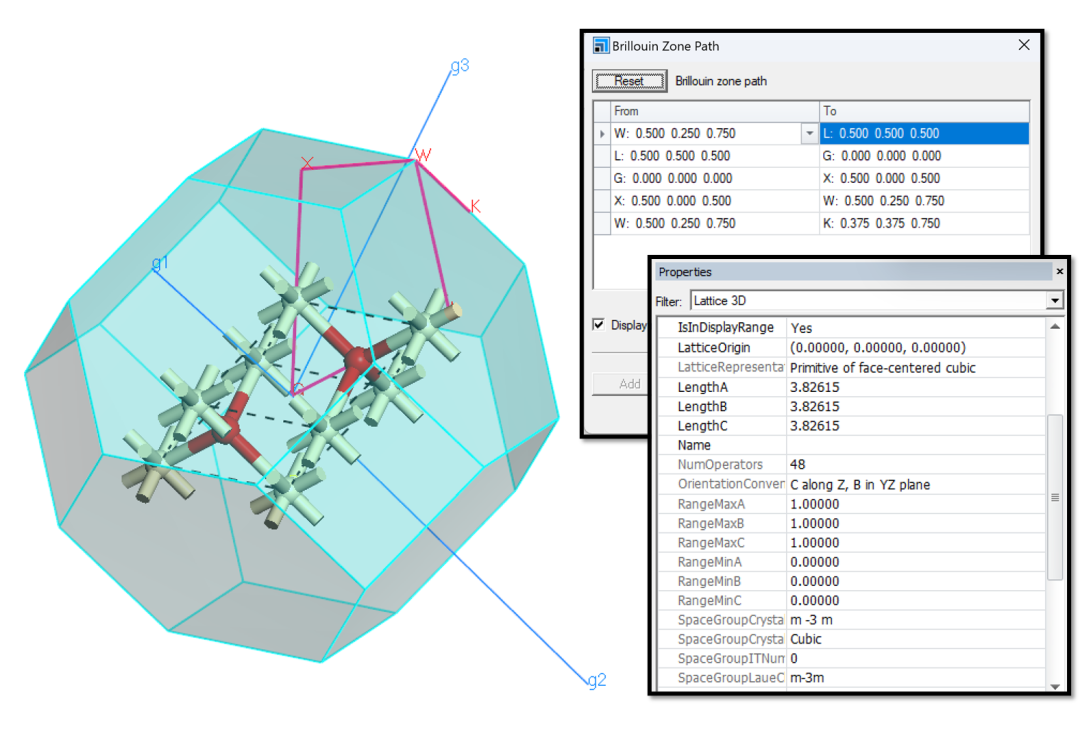Click the IsInDisplayRange value 'Yes'
The height and width of the screenshot is (749, 1080).
(916, 328)
